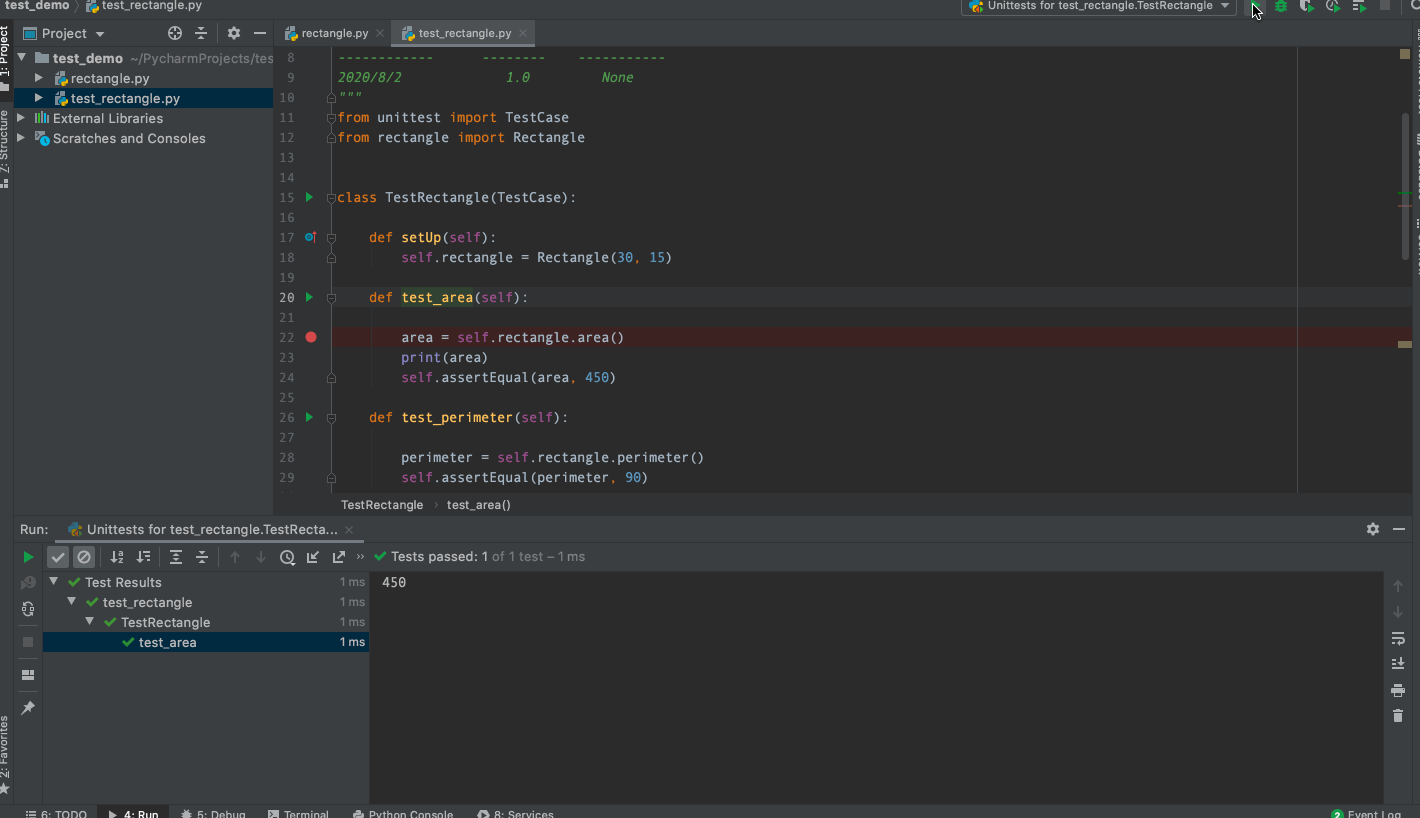Fold the setUp method on line 17

point(331,237)
